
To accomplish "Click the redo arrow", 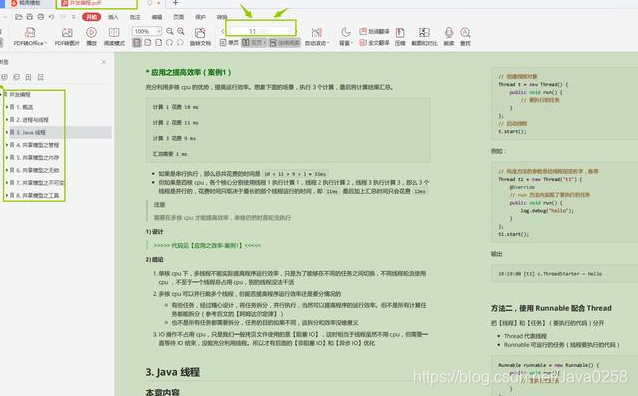I will pos(62,17).
